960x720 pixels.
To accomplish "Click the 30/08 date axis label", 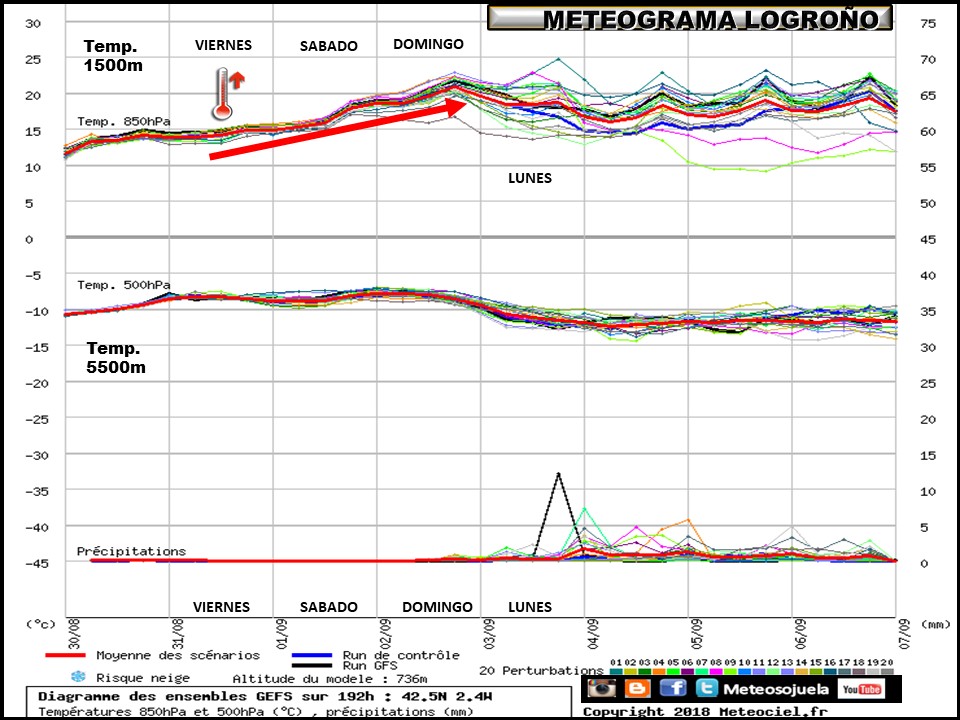I will 73,634.
